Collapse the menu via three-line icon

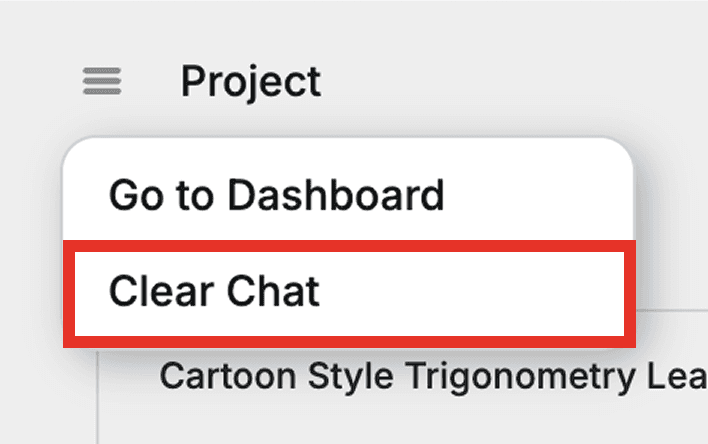click(102, 81)
